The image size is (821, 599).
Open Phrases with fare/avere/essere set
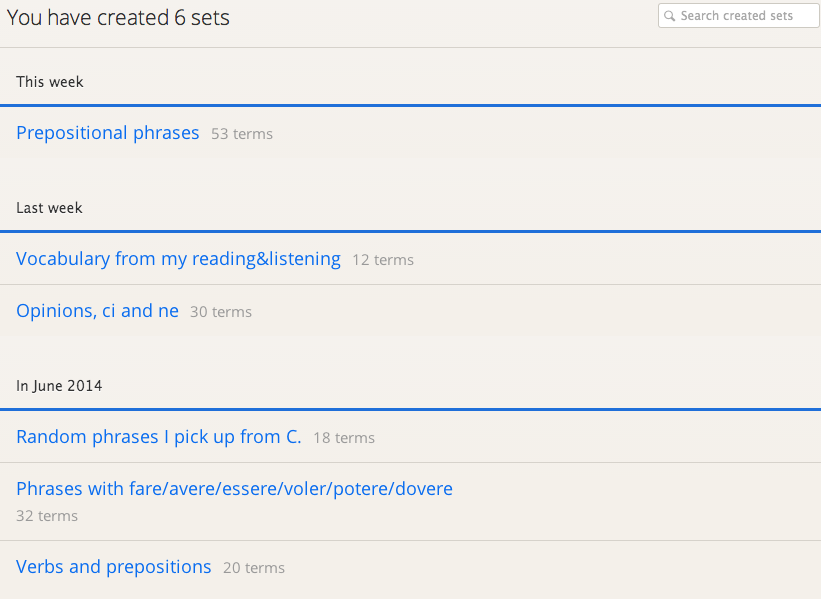coord(234,489)
